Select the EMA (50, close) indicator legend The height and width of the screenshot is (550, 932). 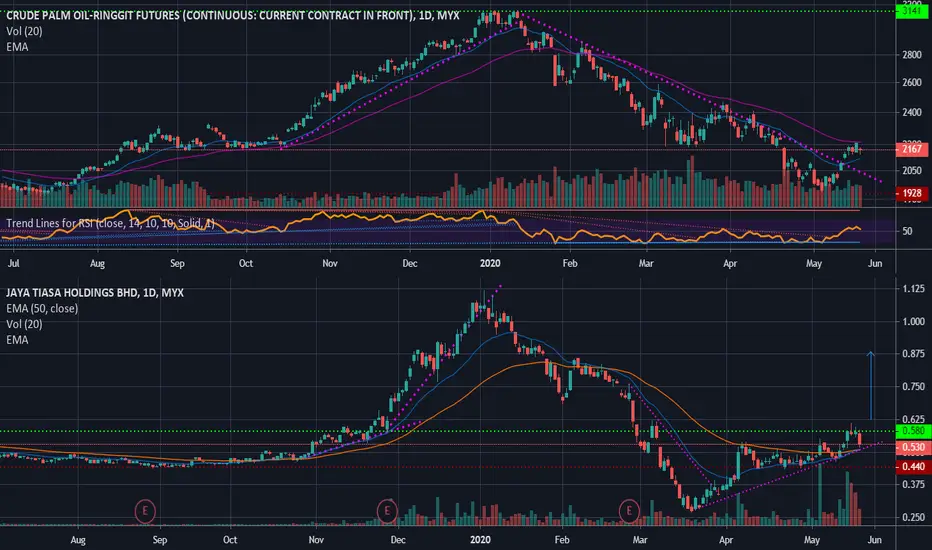(x=42, y=309)
